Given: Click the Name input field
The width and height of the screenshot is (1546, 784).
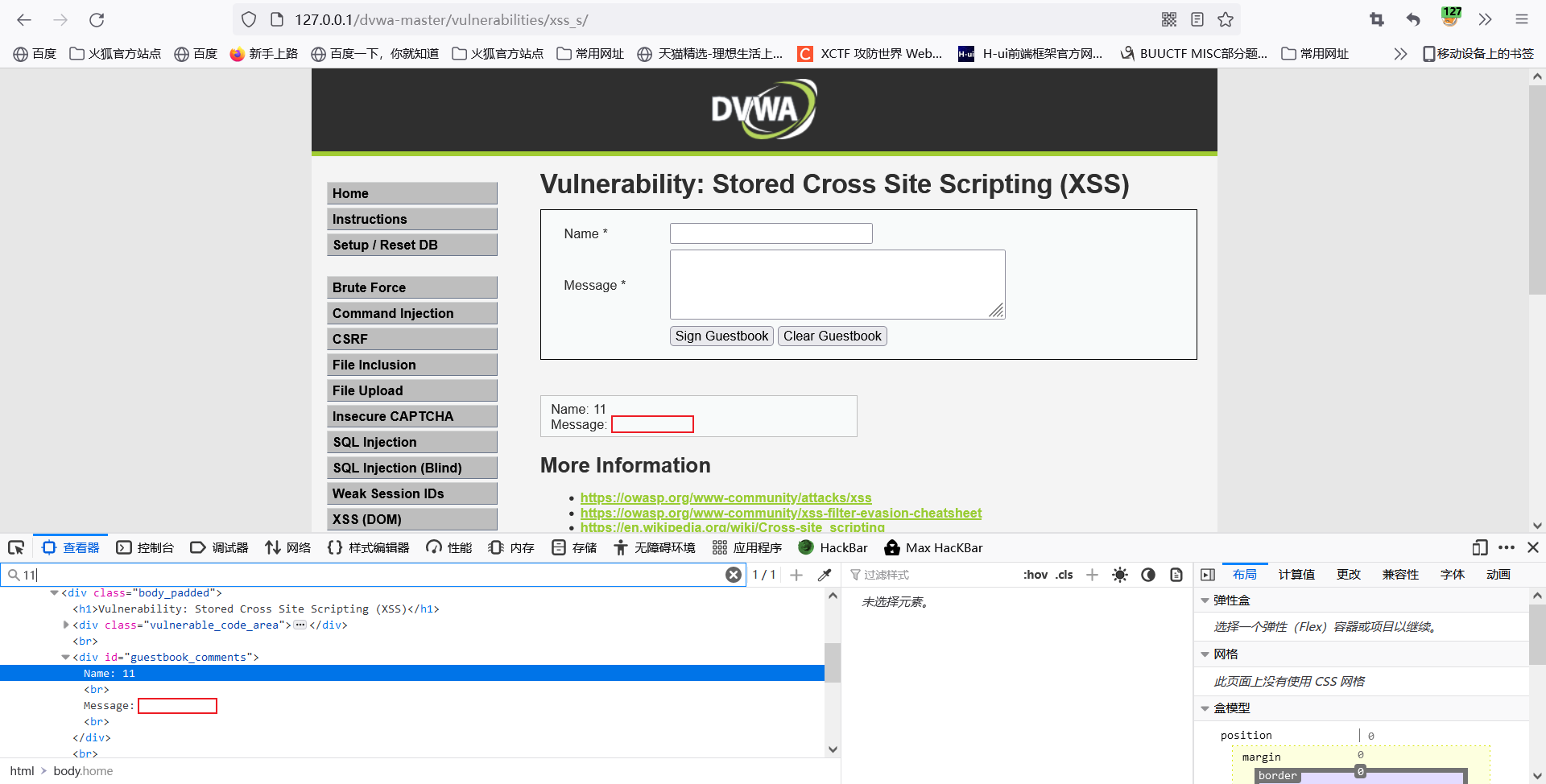Looking at the screenshot, I should (771, 233).
